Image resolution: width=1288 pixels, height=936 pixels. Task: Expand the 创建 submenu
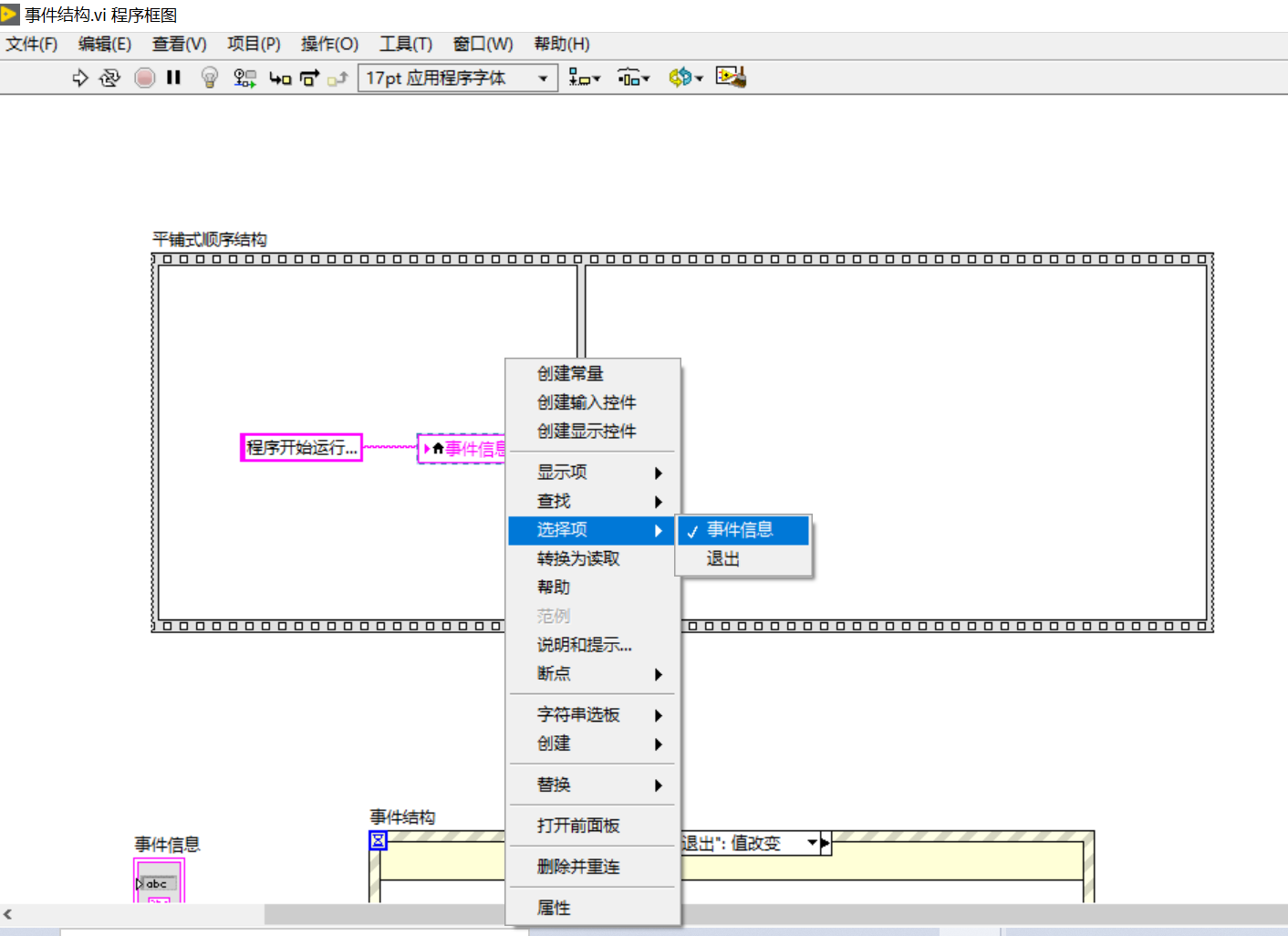[x=593, y=744]
